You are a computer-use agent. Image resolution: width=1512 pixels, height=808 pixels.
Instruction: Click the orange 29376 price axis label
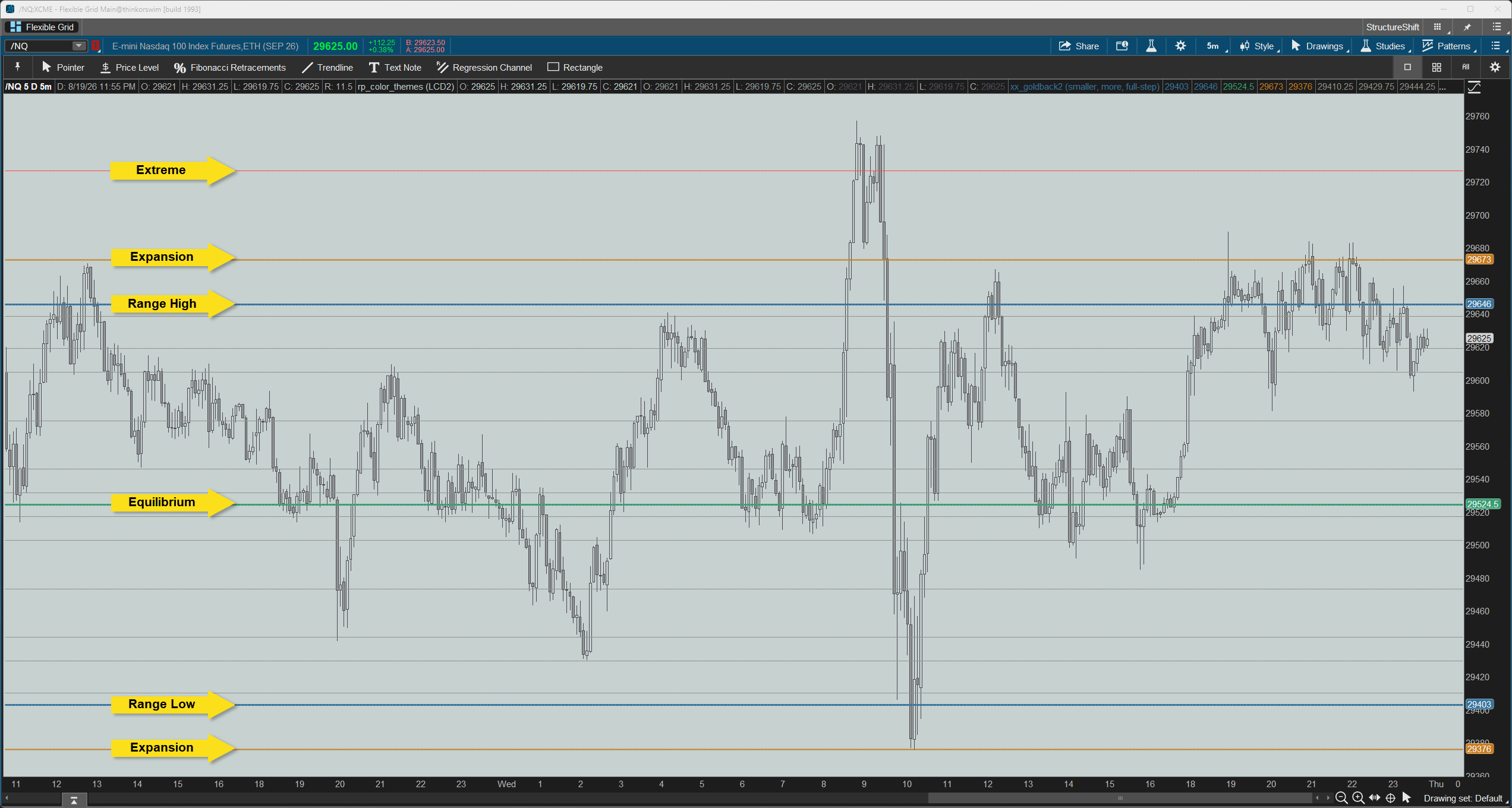(1479, 749)
